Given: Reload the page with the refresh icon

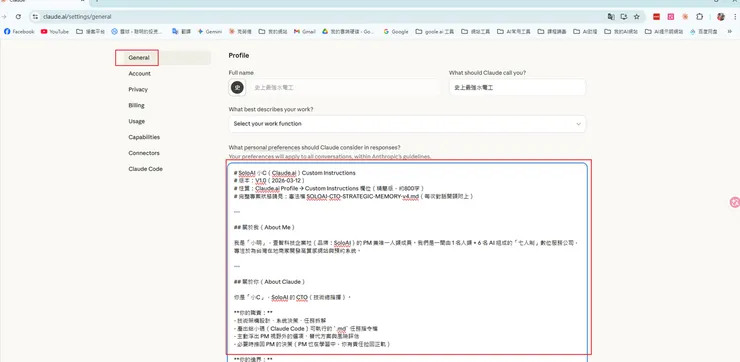Looking at the screenshot, I should [18, 17].
